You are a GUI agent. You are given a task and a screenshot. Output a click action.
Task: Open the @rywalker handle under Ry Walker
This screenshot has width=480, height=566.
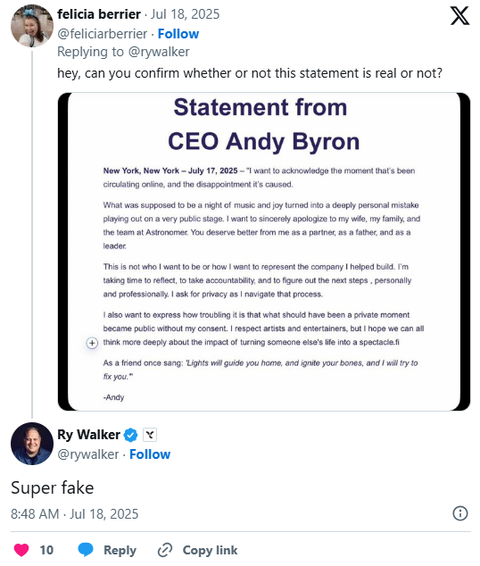tap(88, 454)
